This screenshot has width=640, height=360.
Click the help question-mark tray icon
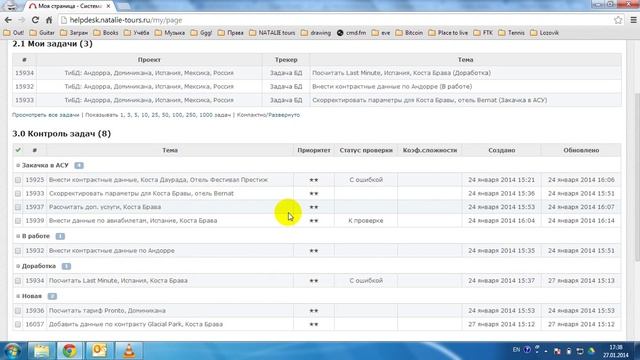point(527,350)
